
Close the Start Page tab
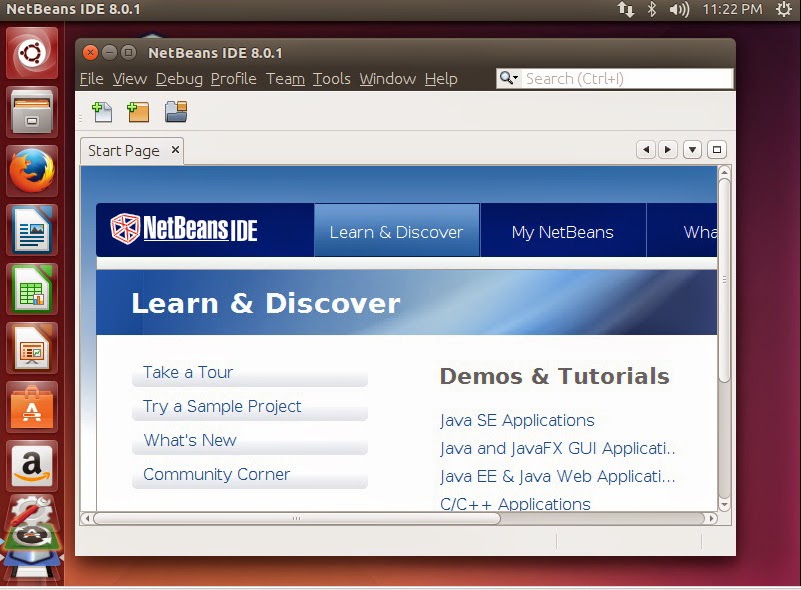[x=175, y=150]
